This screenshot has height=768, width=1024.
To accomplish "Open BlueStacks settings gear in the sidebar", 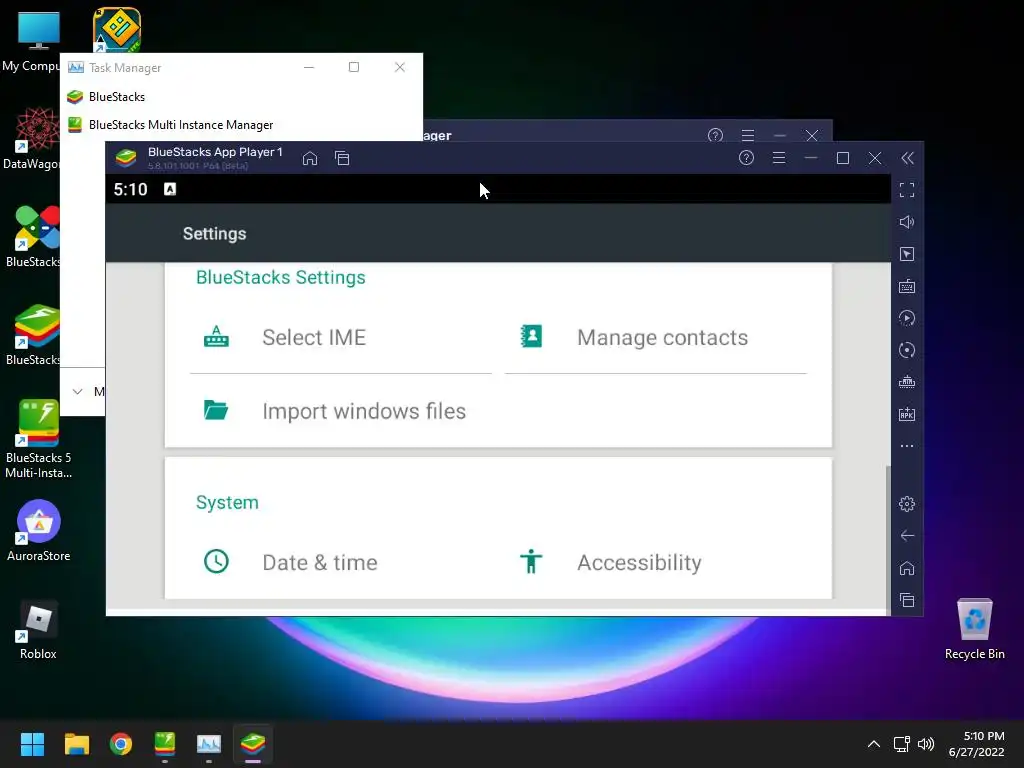I will click(907, 504).
